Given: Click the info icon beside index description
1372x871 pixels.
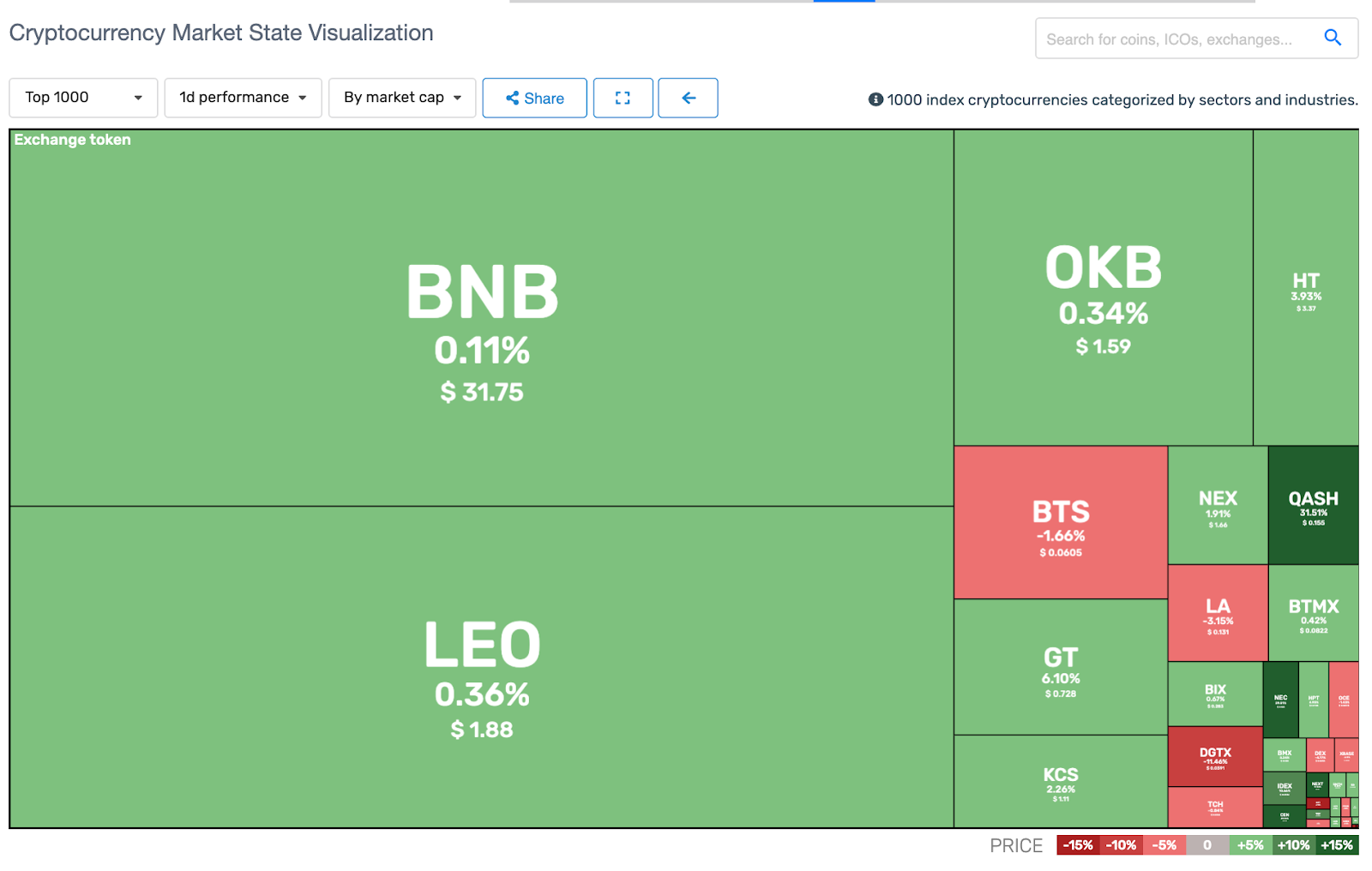Looking at the screenshot, I should tap(876, 99).
